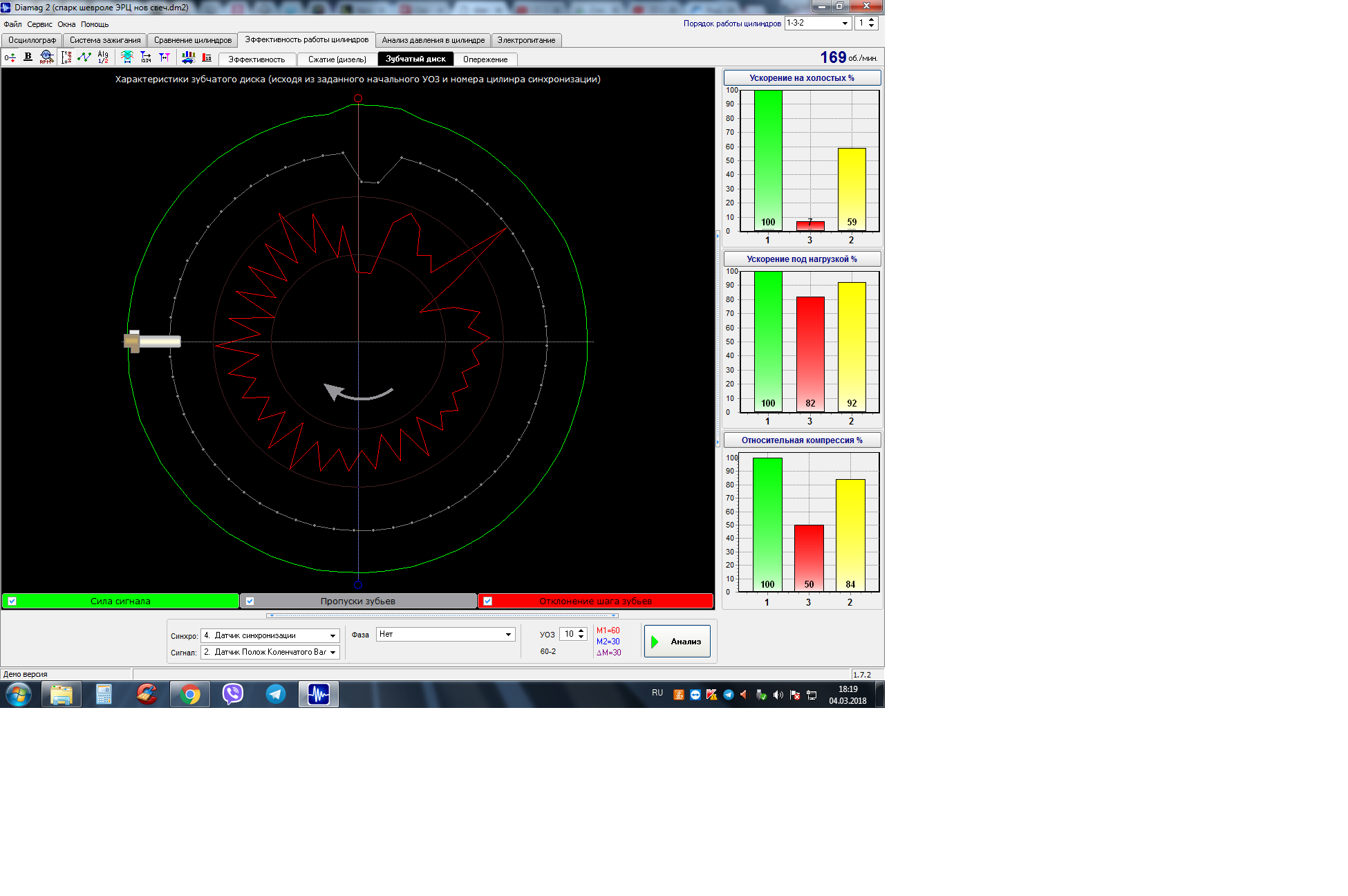Open the Синхро sensor dropdown
The width and height of the screenshot is (1348, 896).
[x=270, y=635]
